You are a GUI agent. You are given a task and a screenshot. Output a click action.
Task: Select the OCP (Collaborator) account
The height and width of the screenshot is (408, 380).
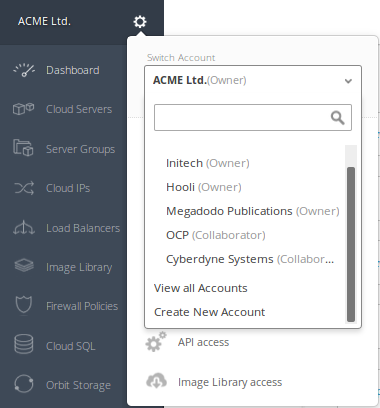[216, 235]
